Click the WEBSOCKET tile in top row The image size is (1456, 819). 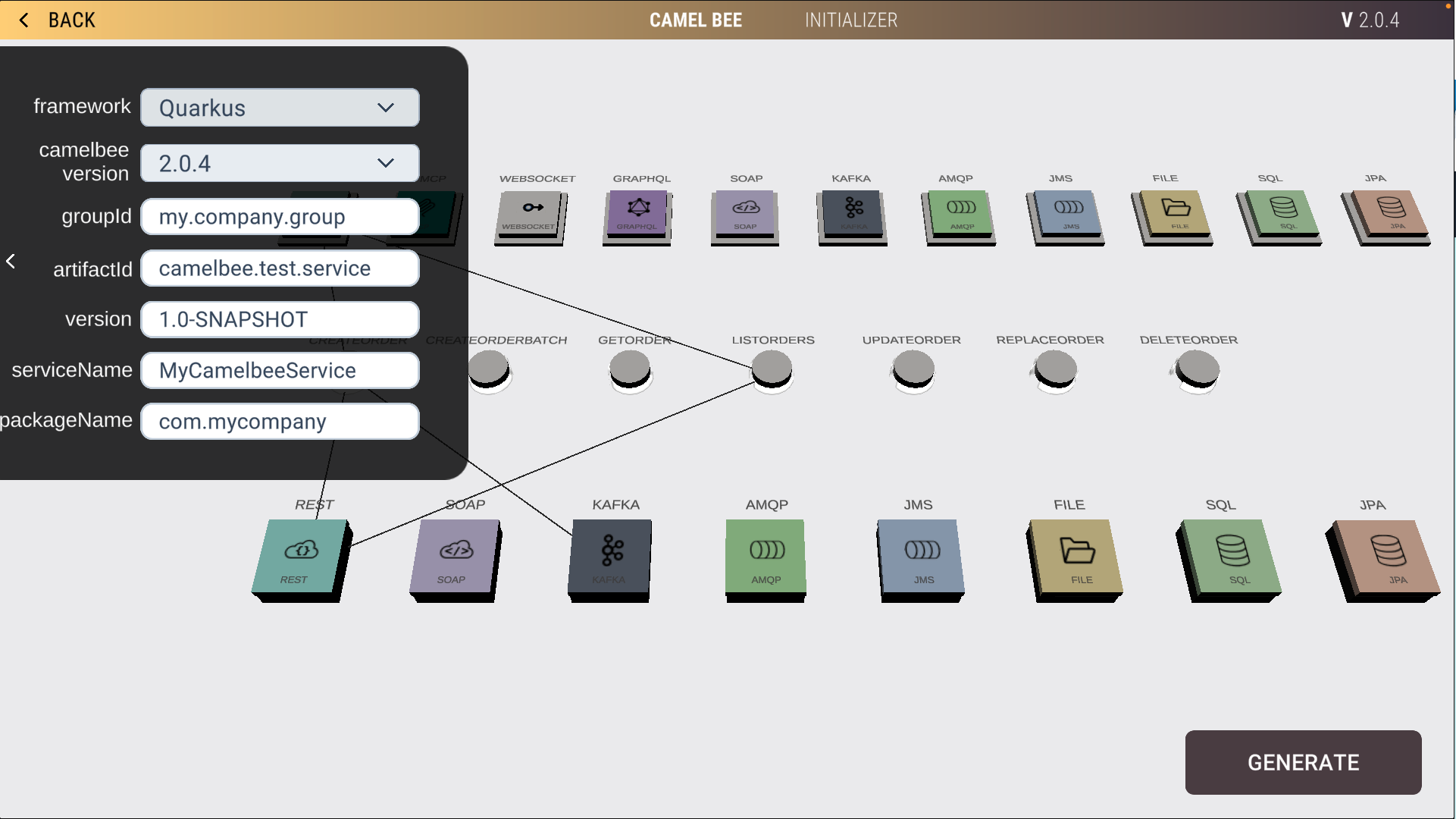coord(531,213)
